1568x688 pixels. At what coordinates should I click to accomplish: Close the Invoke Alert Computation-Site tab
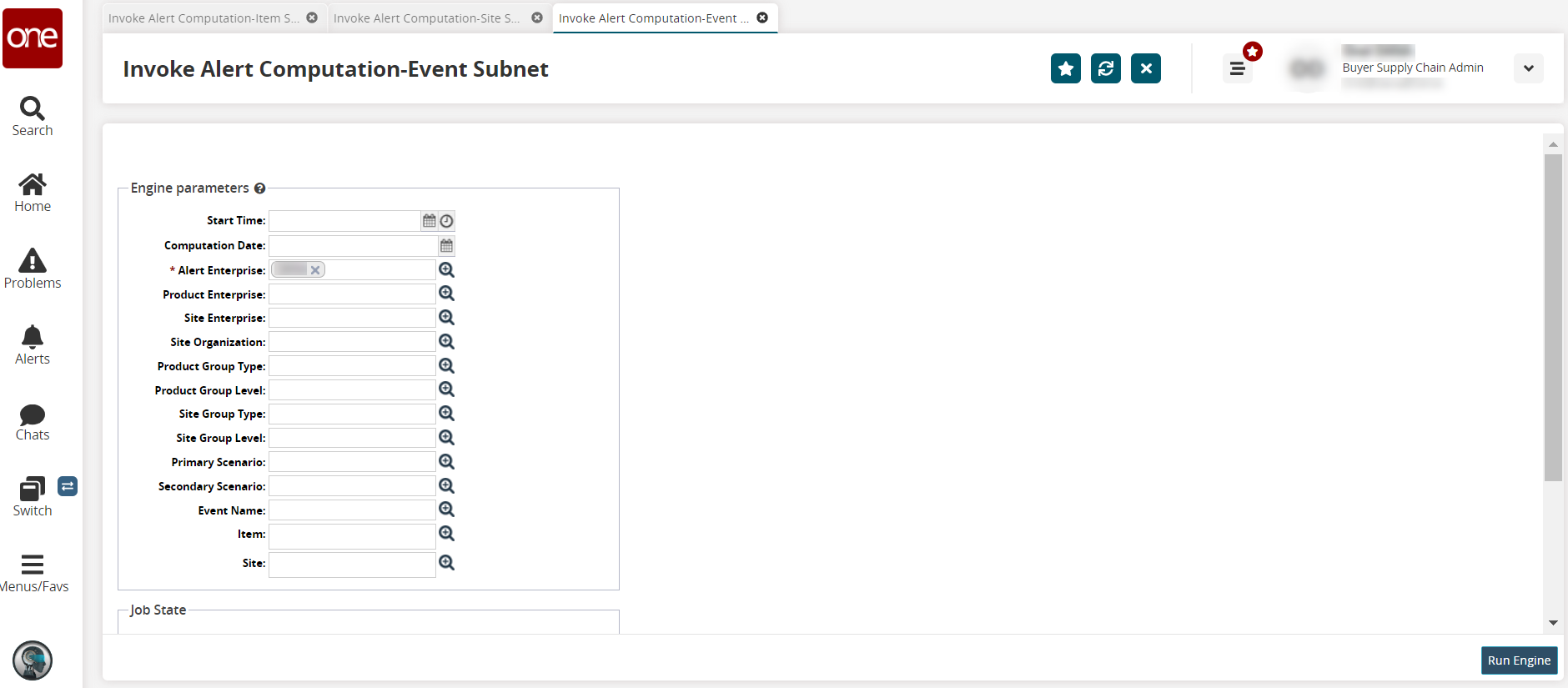537,18
